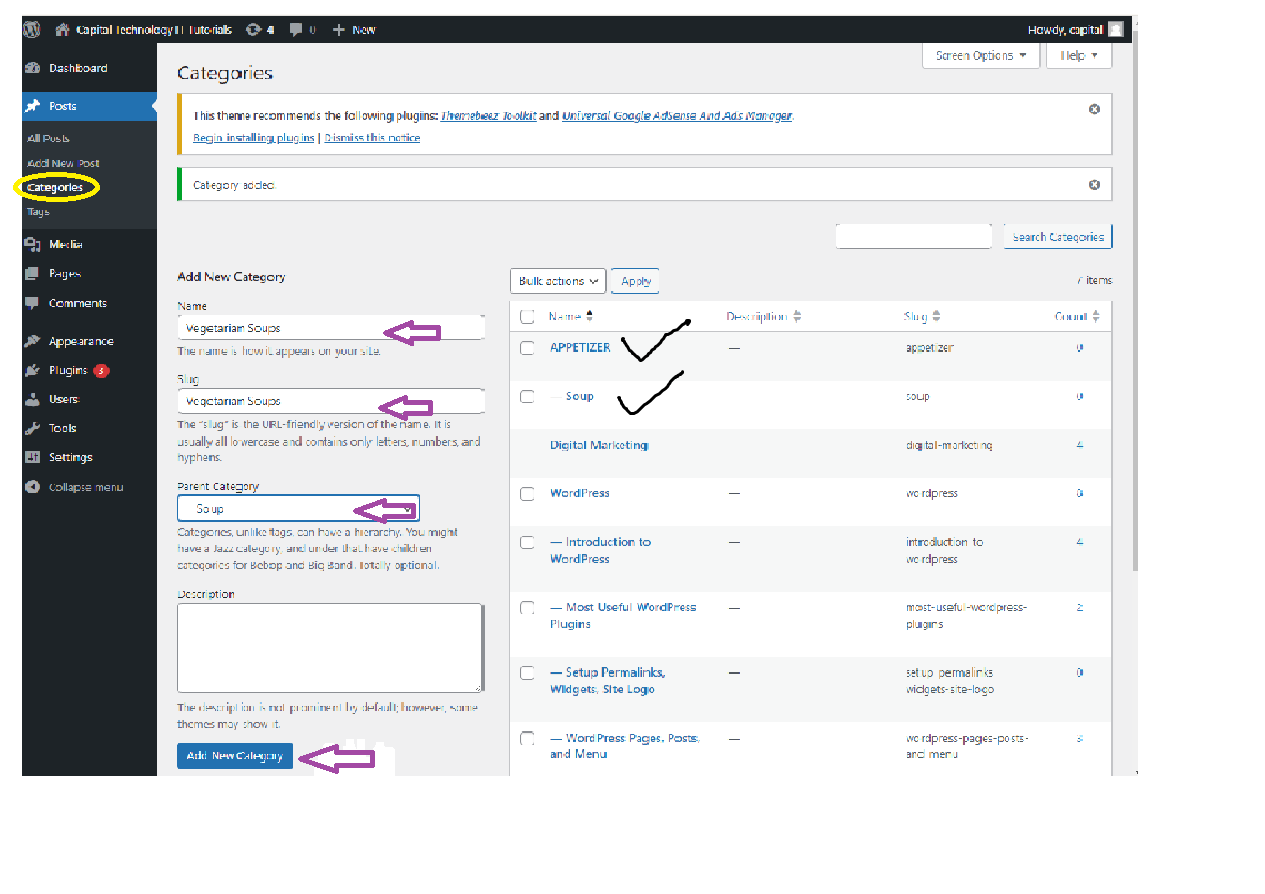Select the WordPress category checkbox
Screen dimensions: 1265x894
pyautogui.click(x=527, y=494)
